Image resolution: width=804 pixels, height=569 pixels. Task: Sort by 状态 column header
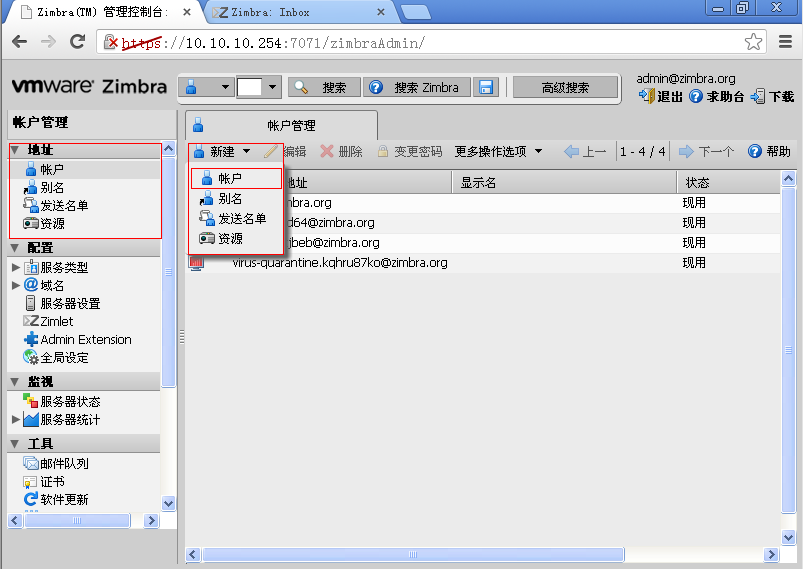pyautogui.click(x=729, y=182)
